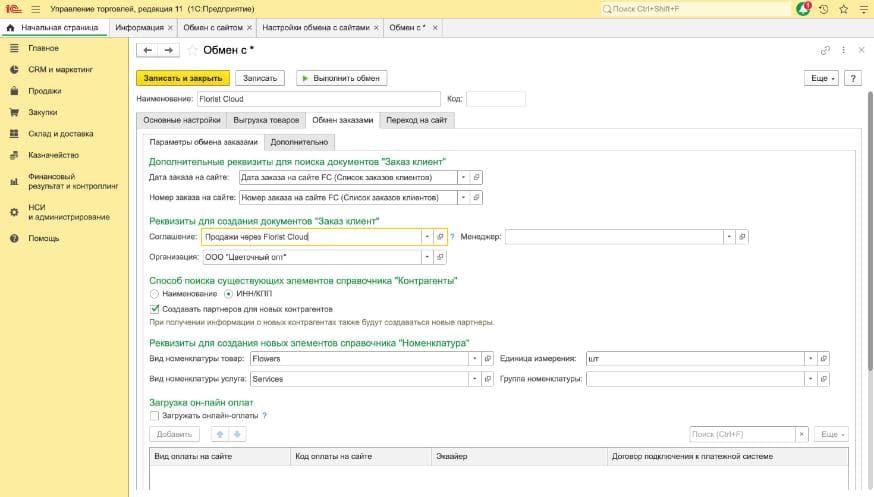This screenshot has height=497, width=874.
Task: Focus the Наименование field Florist Cloud
Action: pyautogui.click(x=318, y=99)
